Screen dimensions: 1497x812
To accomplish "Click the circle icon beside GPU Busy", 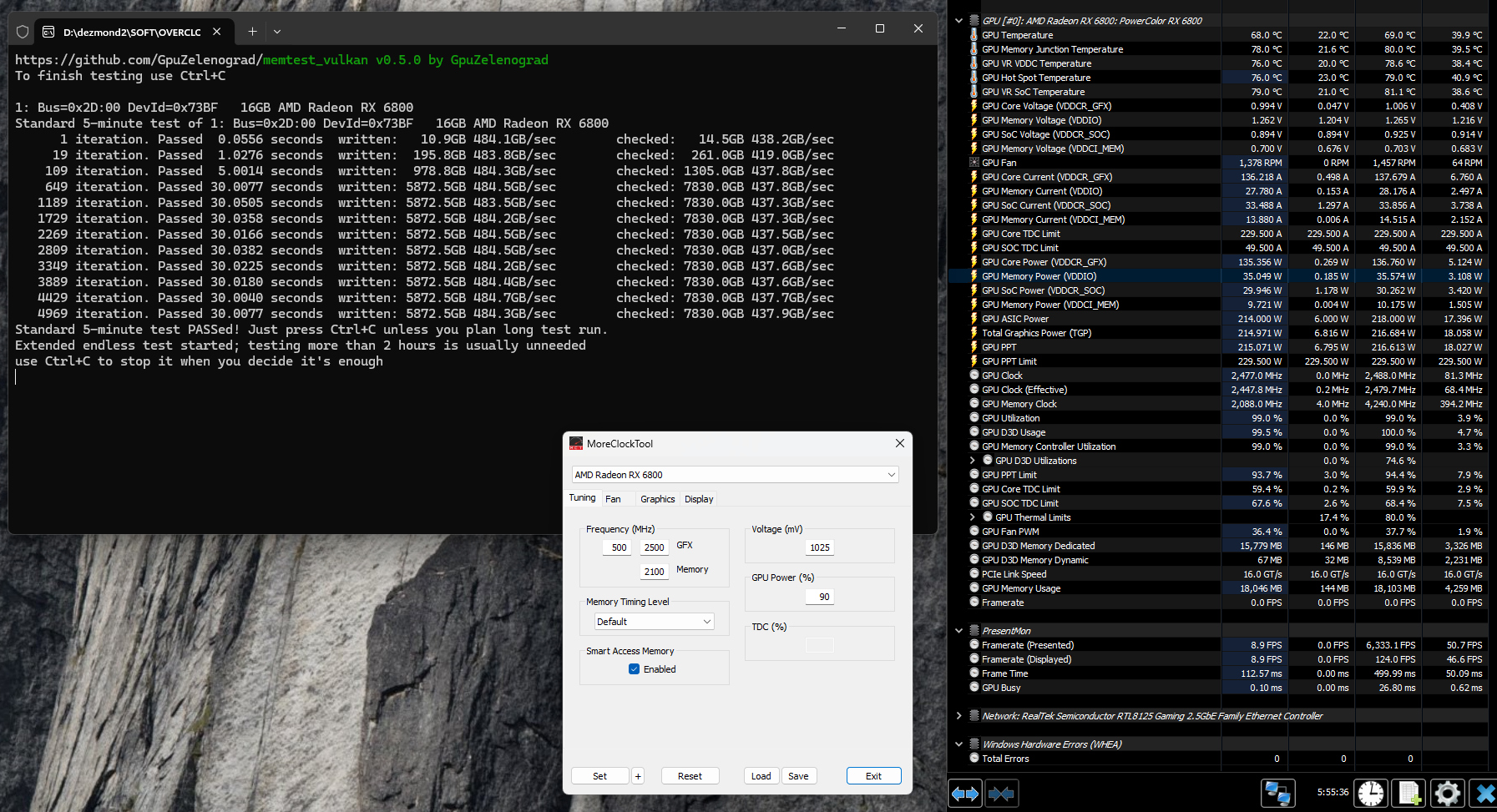I will [x=974, y=688].
